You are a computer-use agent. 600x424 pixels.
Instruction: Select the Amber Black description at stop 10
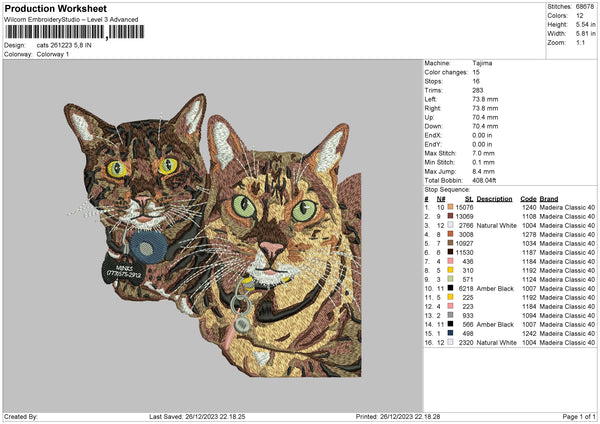tap(496, 288)
